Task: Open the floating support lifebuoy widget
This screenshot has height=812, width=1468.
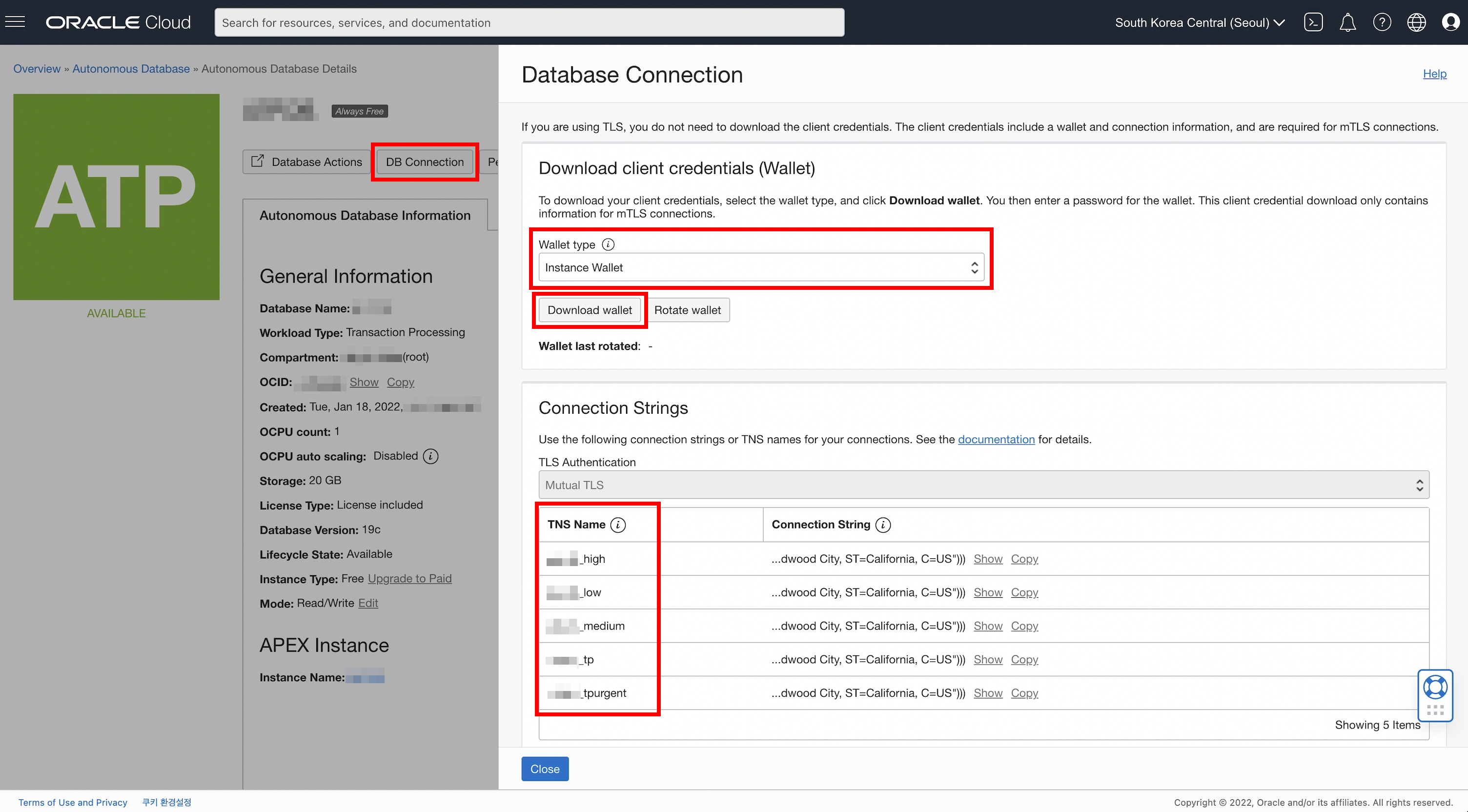Action: pyautogui.click(x=1435, y=687)
